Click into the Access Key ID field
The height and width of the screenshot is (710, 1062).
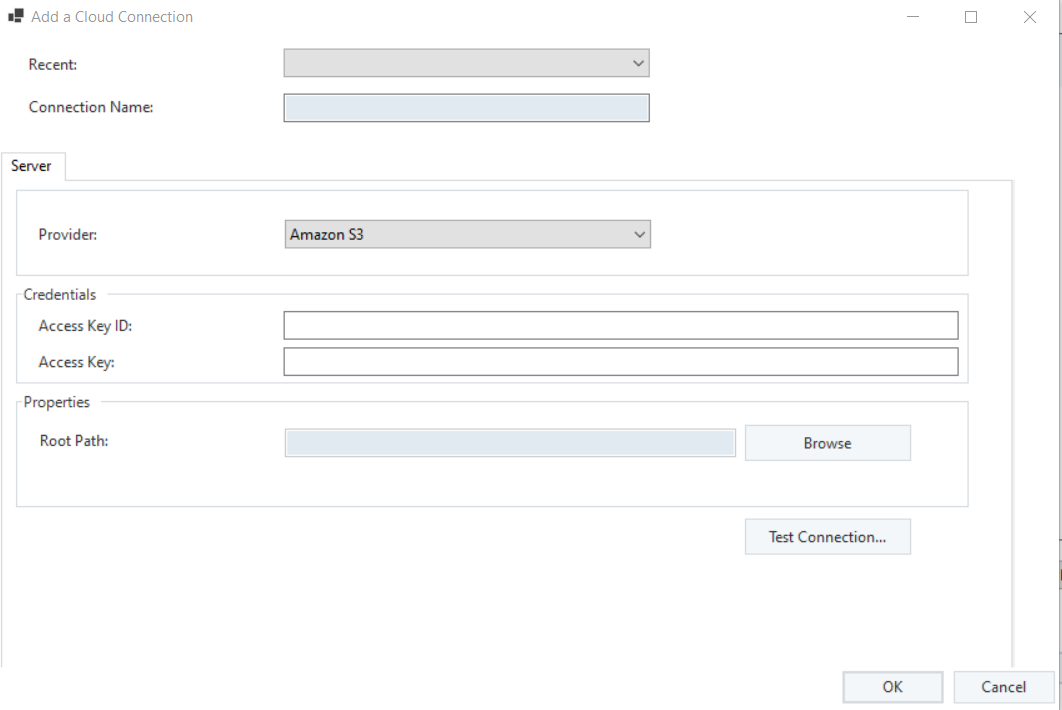(620, 326)
